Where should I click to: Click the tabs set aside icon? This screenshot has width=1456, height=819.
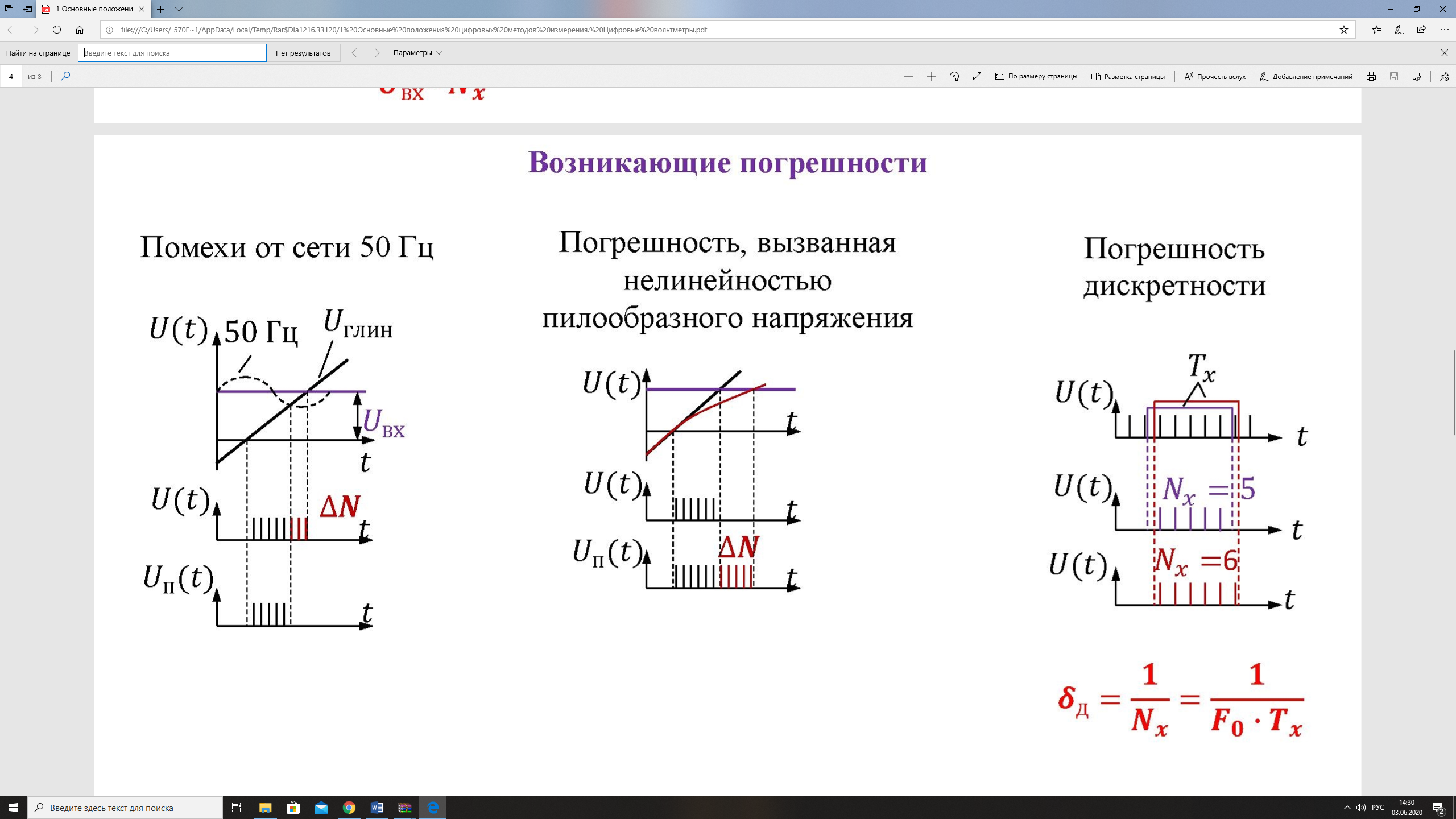(x=9, y=9)
